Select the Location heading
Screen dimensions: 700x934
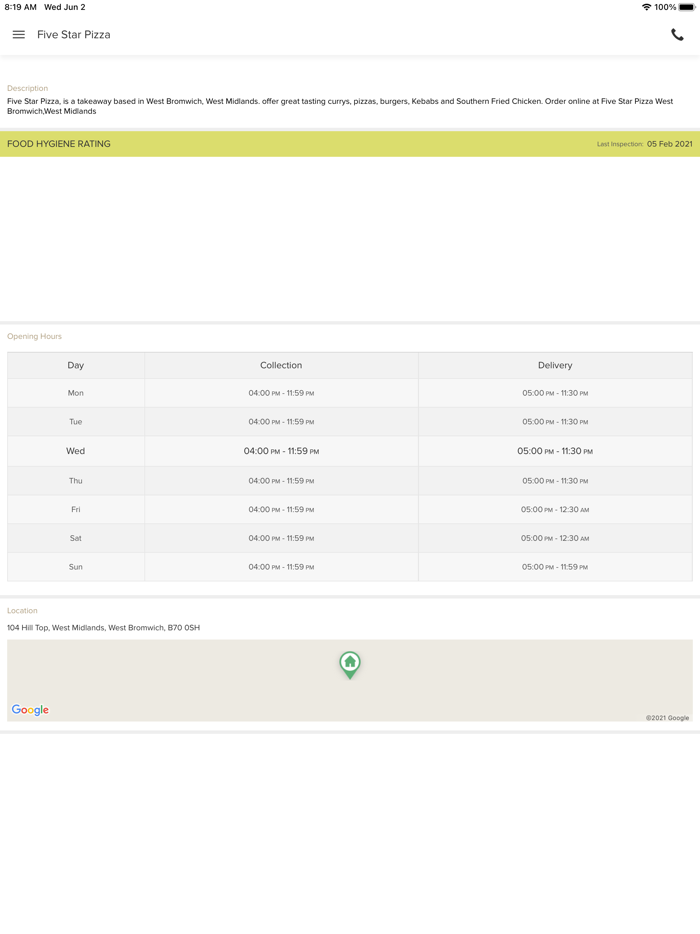(x=22, y=611)
